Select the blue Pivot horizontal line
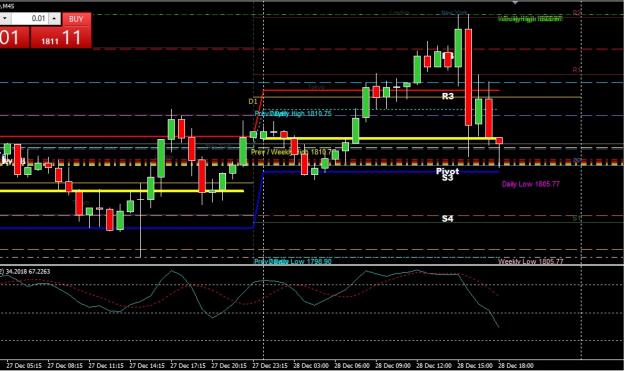 tap(381, 172)
